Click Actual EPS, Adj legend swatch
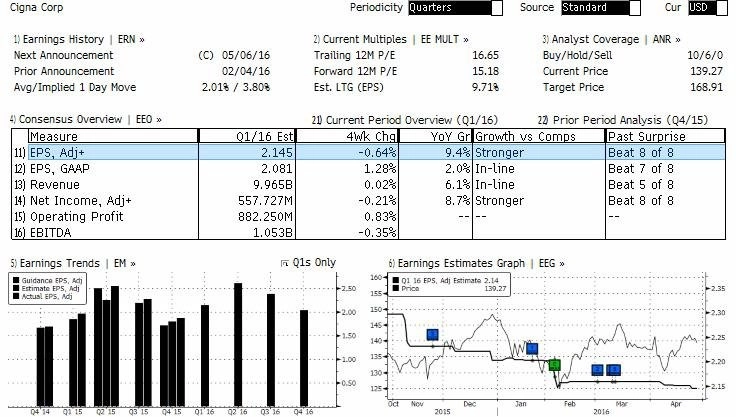This screenshot has width=736, height=417. pyautogui.click(x=16, y=296)
